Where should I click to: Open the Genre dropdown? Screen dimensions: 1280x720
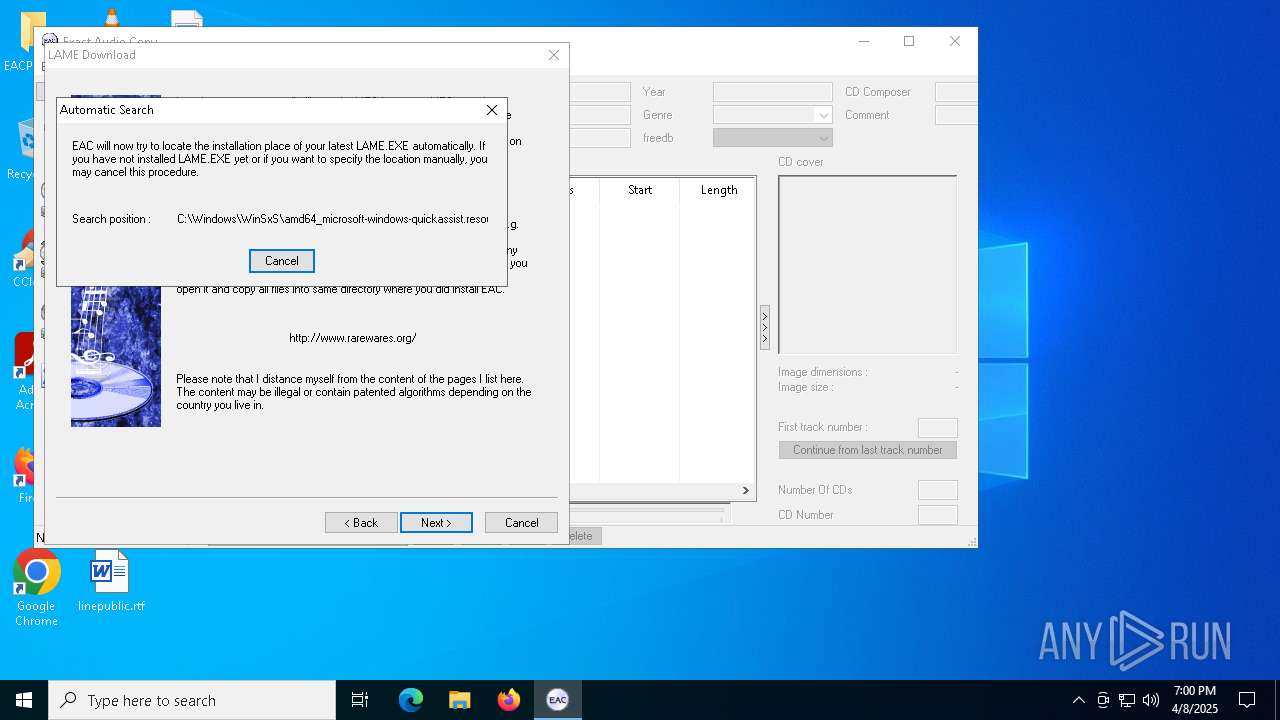click(x=823, y=115)
